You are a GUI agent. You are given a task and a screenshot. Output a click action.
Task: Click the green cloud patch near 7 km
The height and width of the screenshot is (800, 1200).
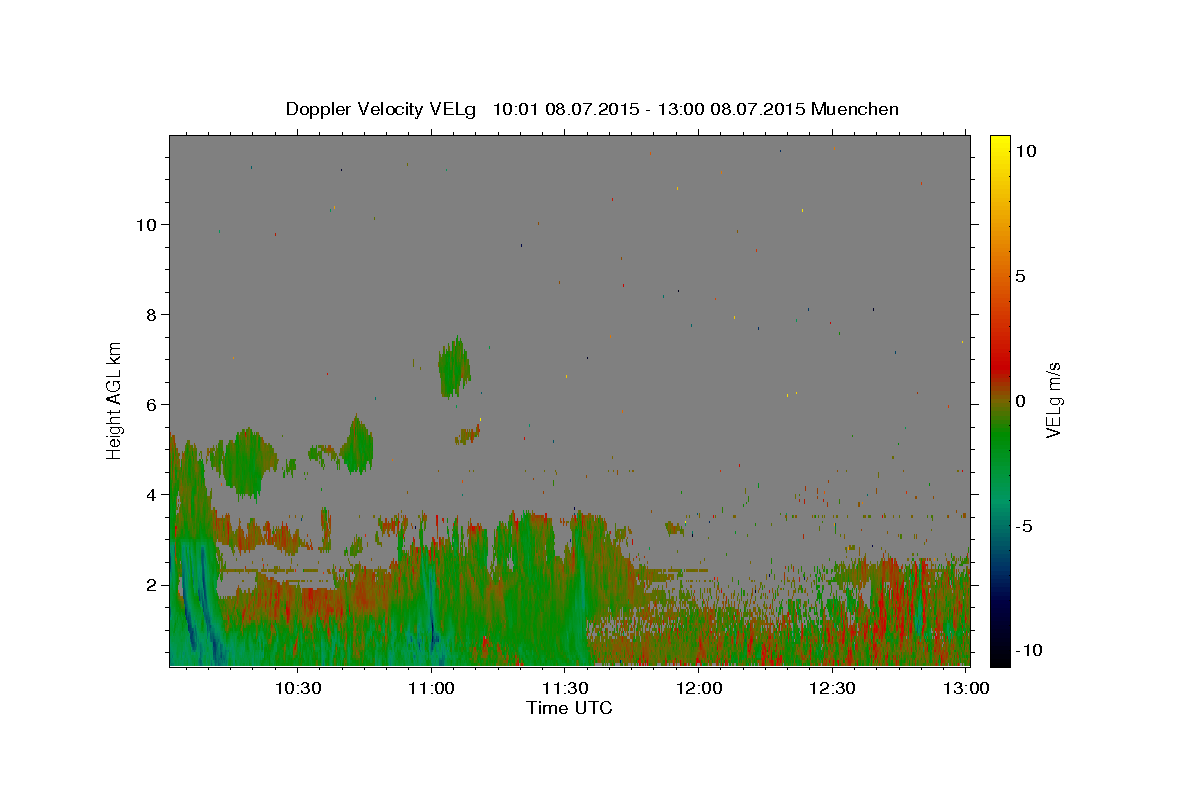[x=454, y=368]
